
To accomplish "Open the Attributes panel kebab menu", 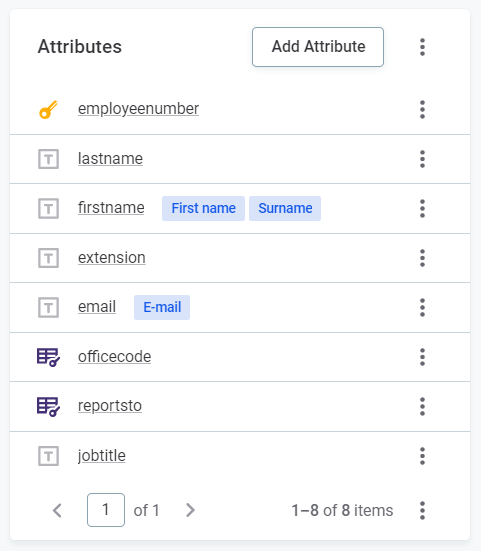I will pyautogui.click(x=422, y=47).
